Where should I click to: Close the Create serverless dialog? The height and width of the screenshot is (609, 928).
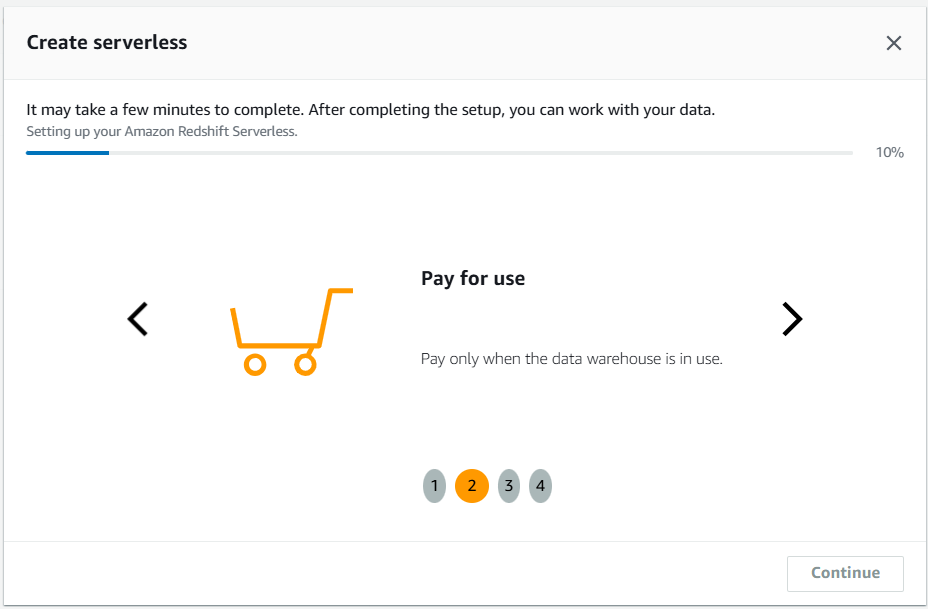(894, 43)
